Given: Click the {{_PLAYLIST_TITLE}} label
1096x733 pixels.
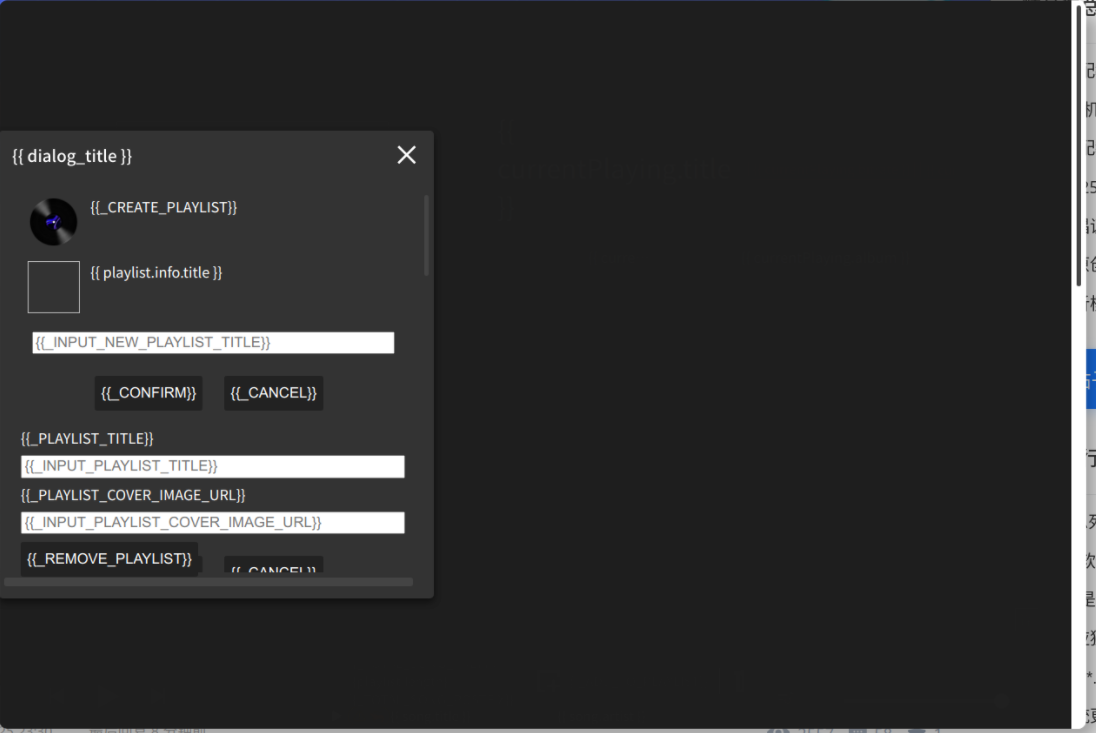Looking at the screenshot, I should (87, 439).
